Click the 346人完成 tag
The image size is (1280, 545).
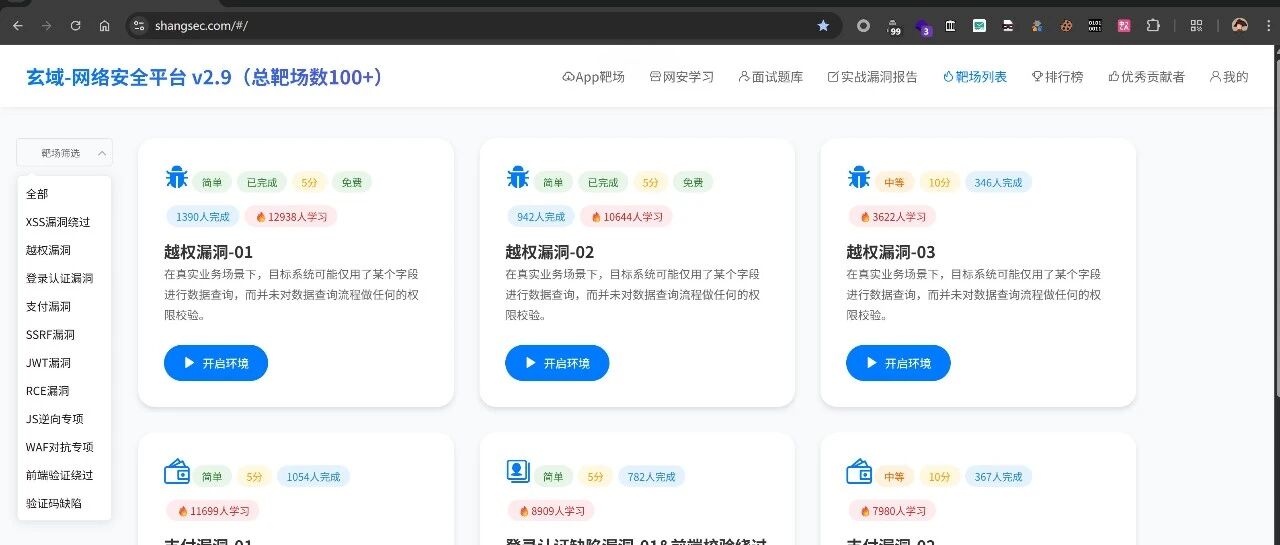point(998,182)
